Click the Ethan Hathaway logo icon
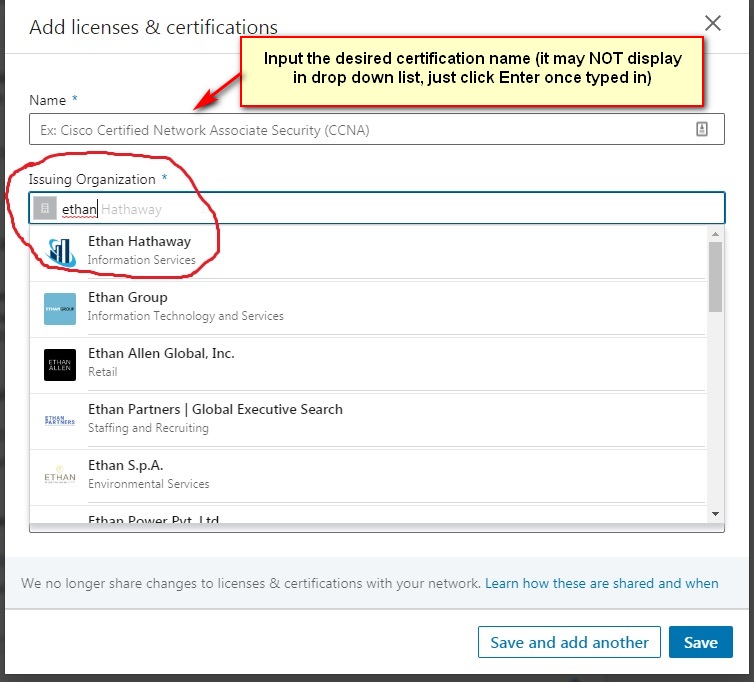Image resolution: width=754 pixels, height=682 pixels. [x=60, y=252]
